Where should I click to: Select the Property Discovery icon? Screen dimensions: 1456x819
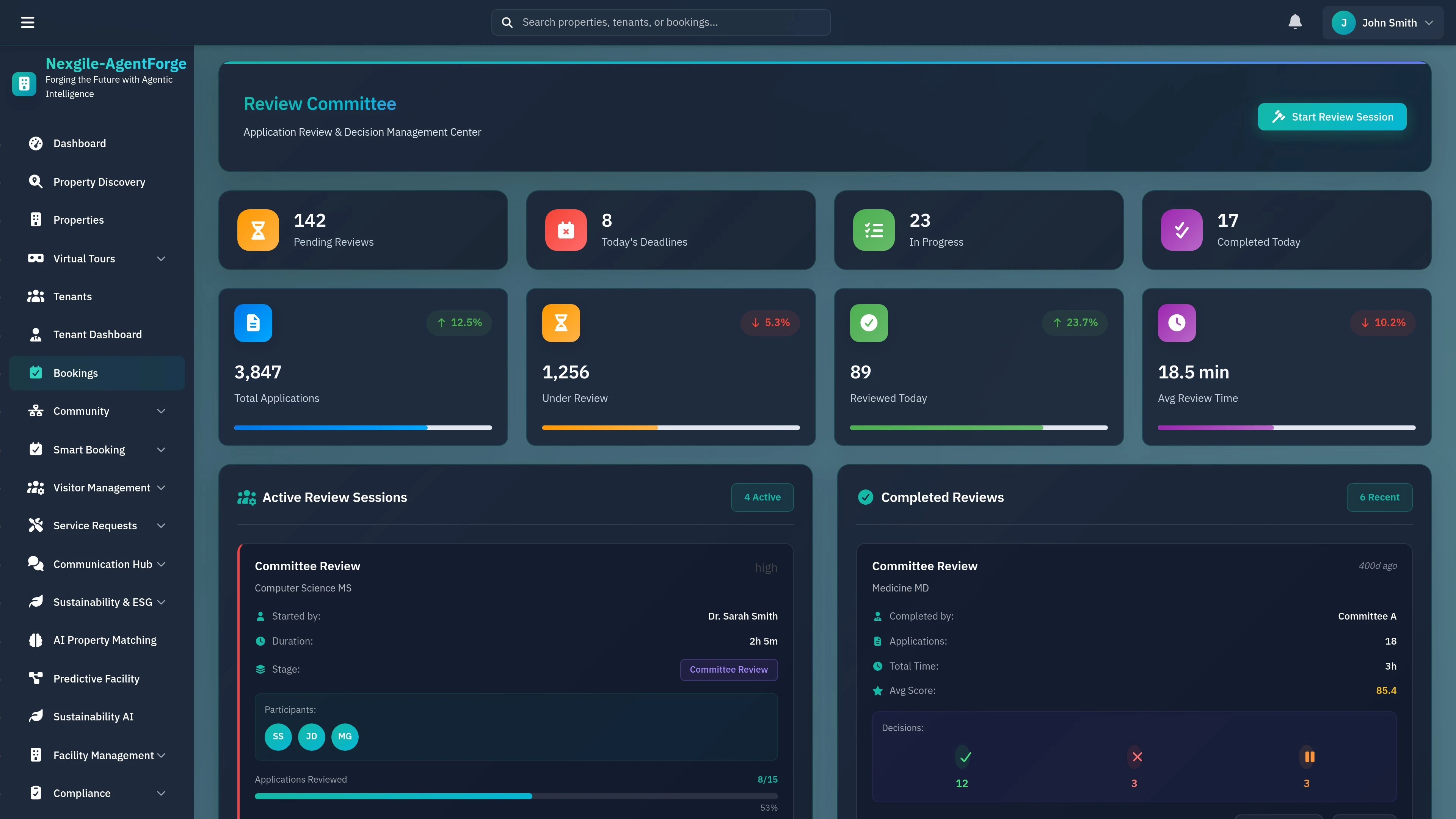click(x=36, y=182)
